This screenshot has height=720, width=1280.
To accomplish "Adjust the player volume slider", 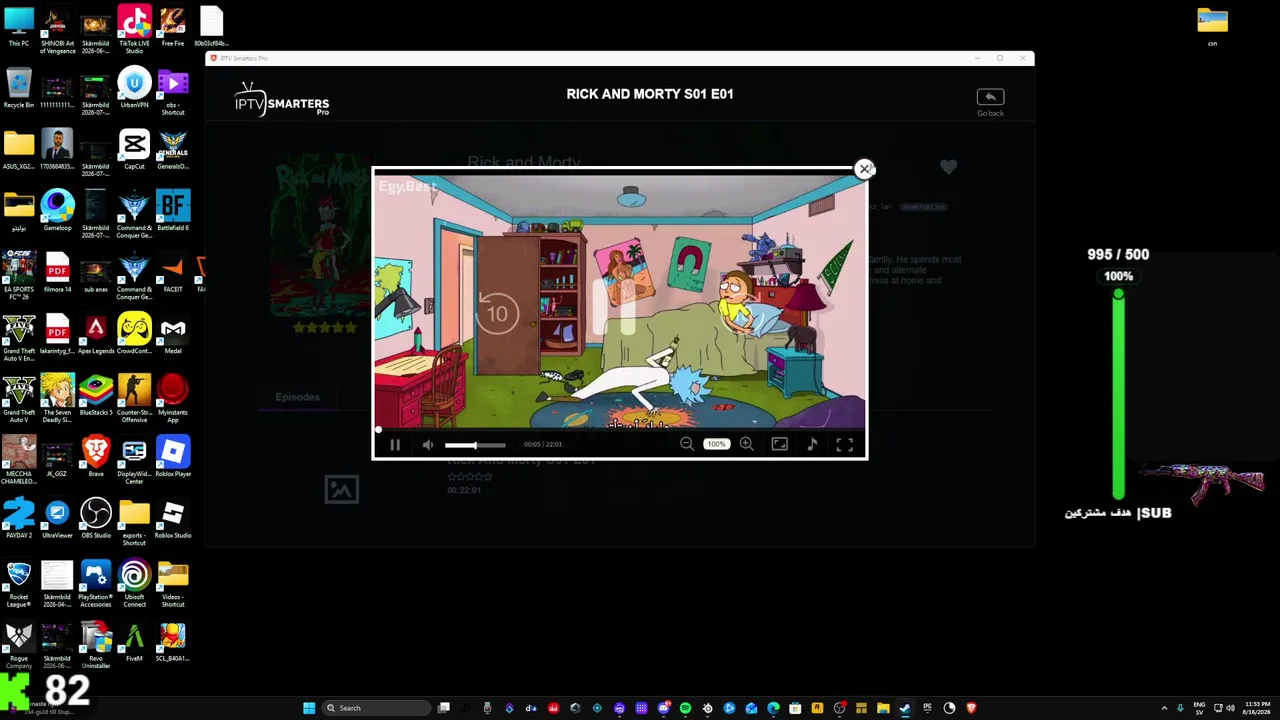I will point(475,445).
